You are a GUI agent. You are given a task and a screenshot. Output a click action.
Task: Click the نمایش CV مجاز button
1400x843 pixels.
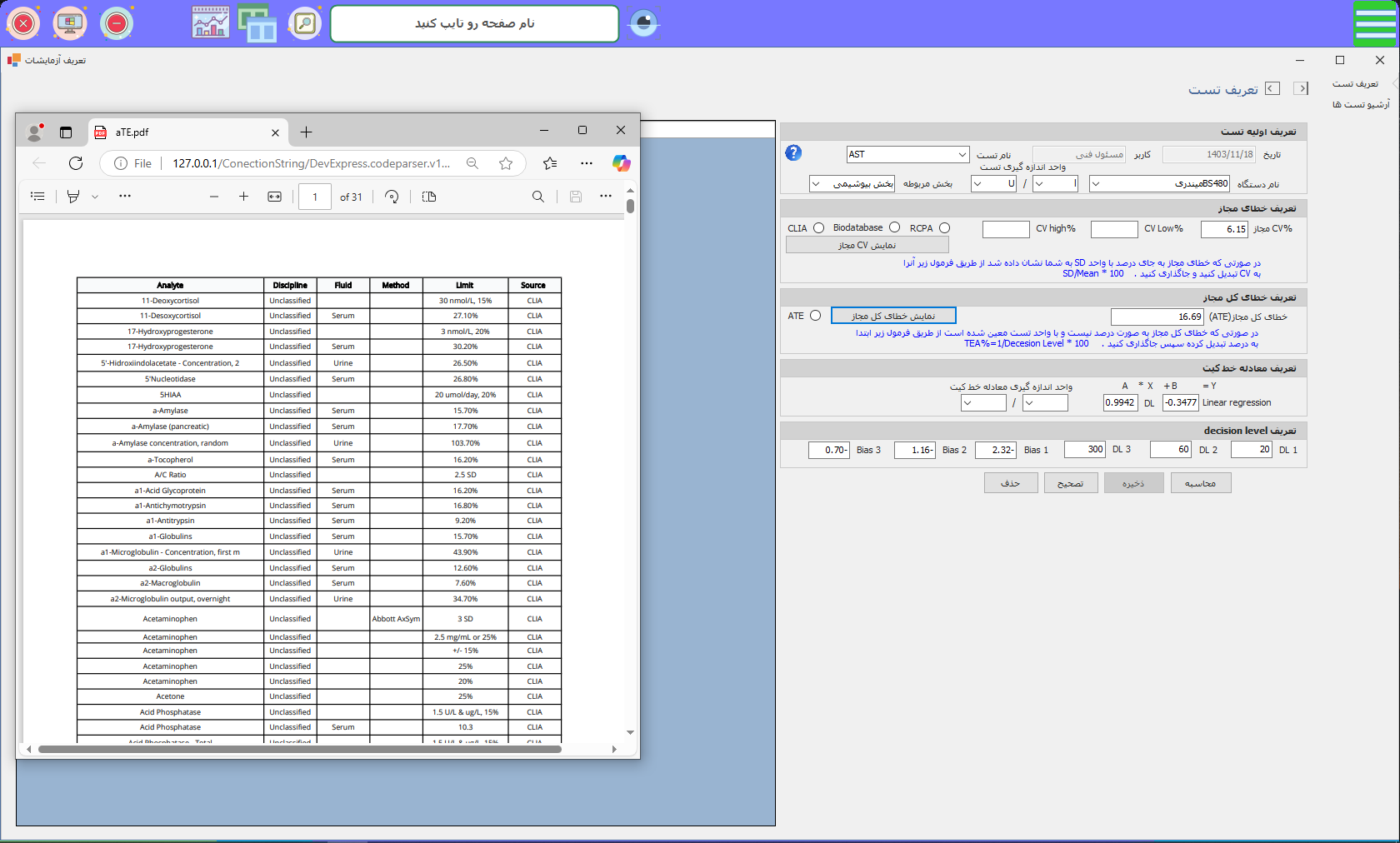point(867,245)
